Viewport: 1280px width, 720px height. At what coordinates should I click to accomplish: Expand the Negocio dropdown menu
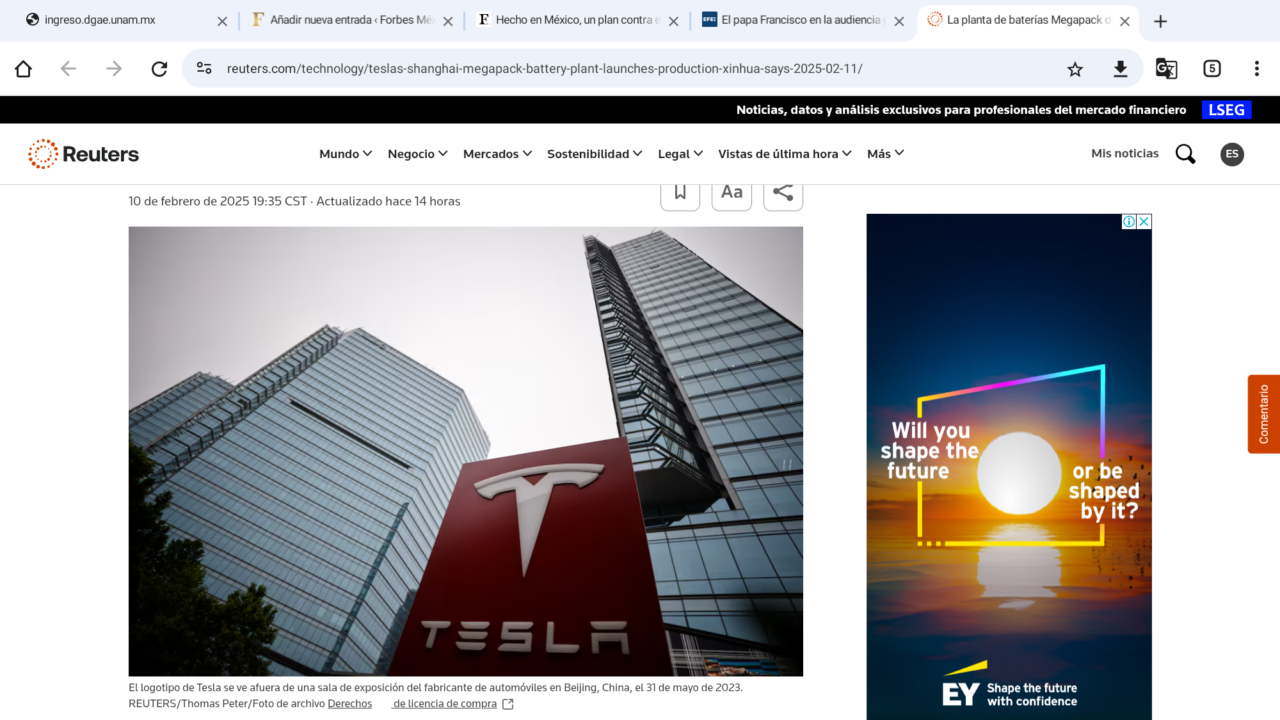click(x=418, y=154)
